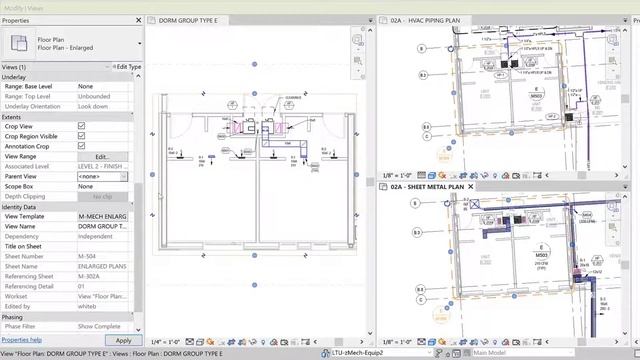Screen dimensions: 640x360
Task: Click Detail Level icon in SHEET METAL PLAN view
Action: [x=421, y=342]
